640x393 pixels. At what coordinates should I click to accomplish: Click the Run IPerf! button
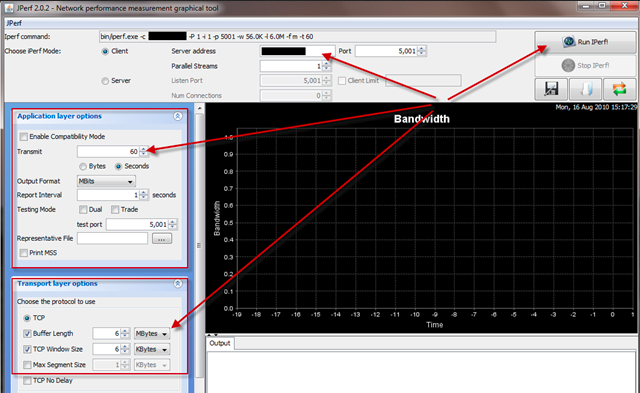585,42
